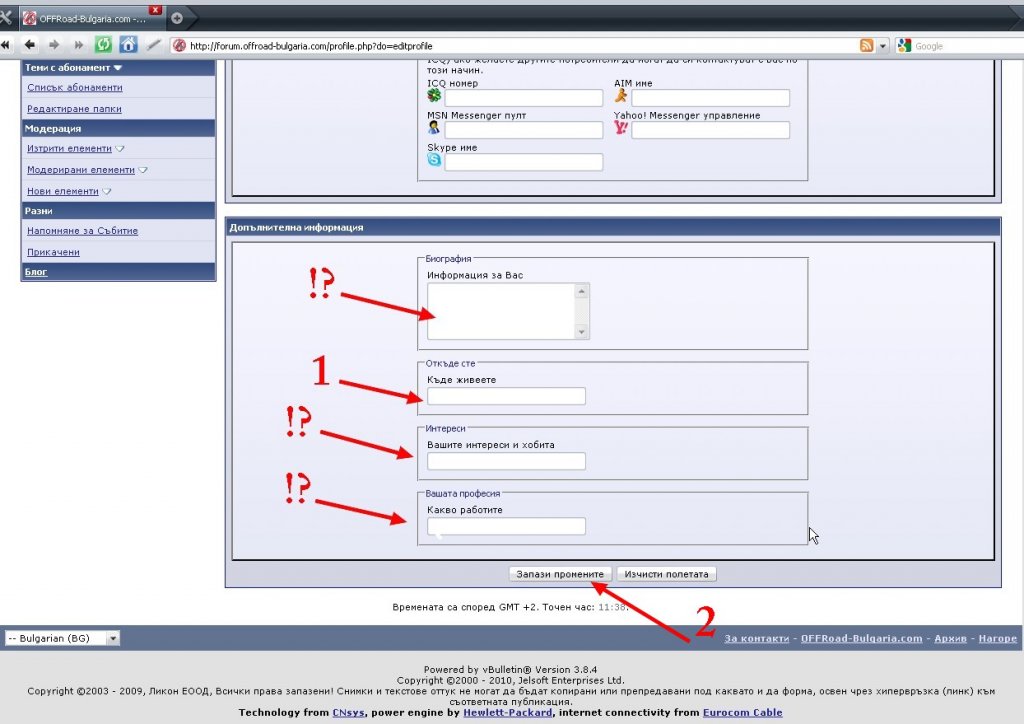Viewport: 1024px width, 724px height.
Task: Click the AIM име input field
Action: tap(711, 98)
